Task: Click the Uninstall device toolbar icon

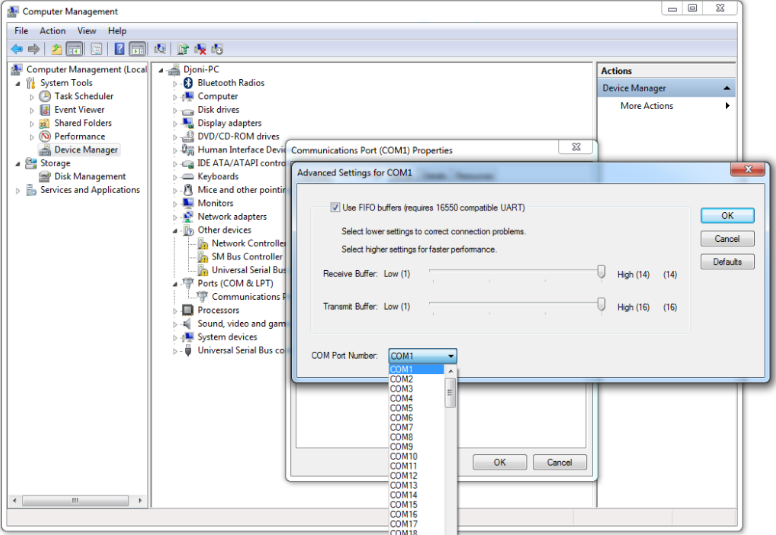Action: point(200,49)
